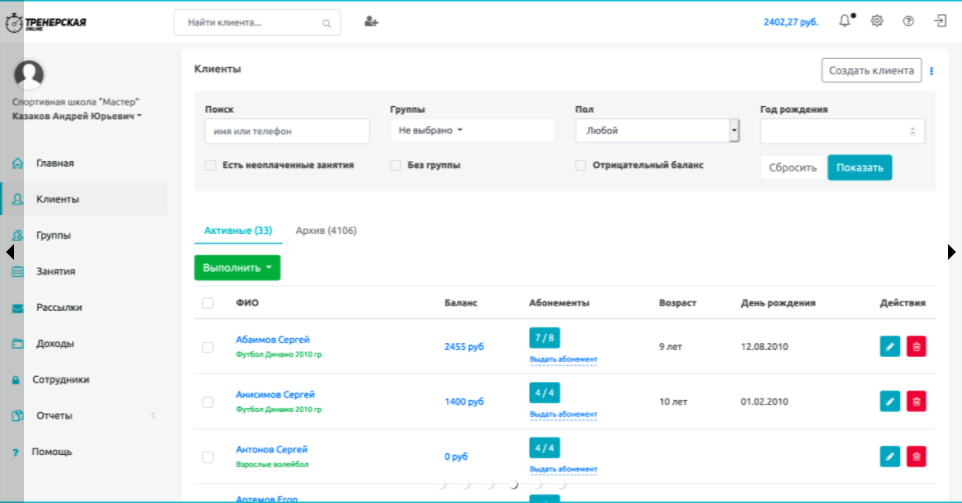Image resolution: width=962 pixels, height=503 pixels.
Task: Enable the Есть неоплаченные занятия checkbox
Action: click(x=211, y=165)
